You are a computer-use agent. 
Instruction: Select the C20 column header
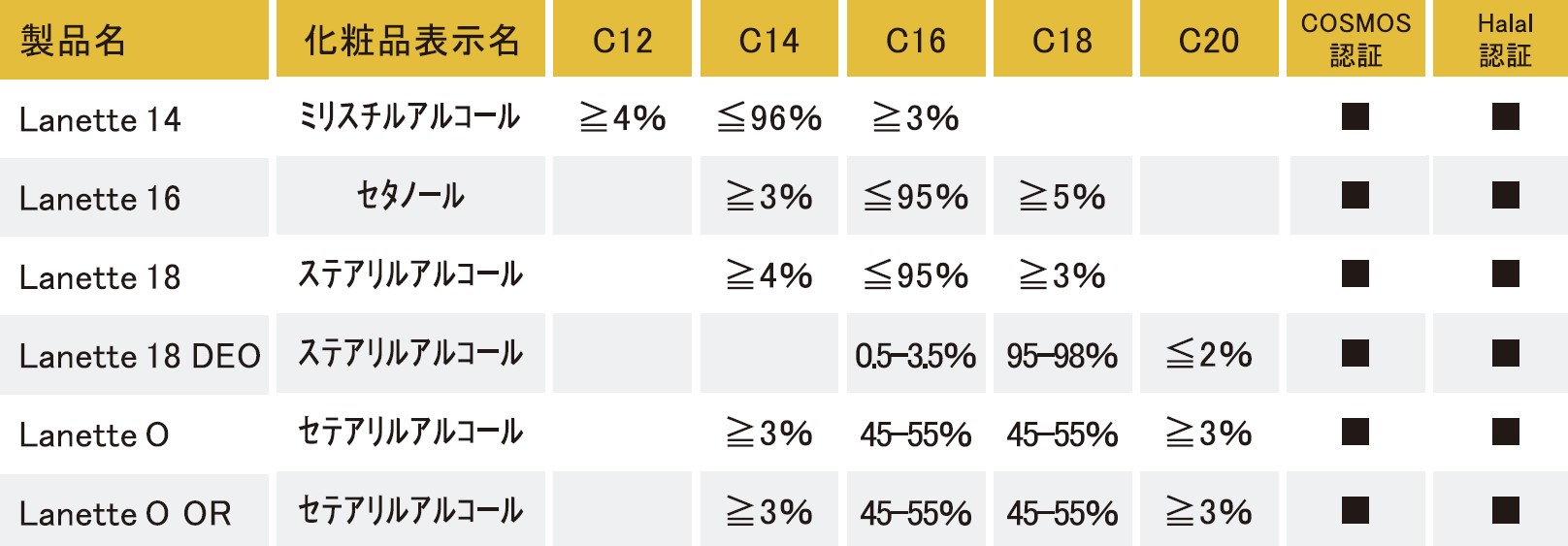pyautogui.click(x=1209, y=39)
